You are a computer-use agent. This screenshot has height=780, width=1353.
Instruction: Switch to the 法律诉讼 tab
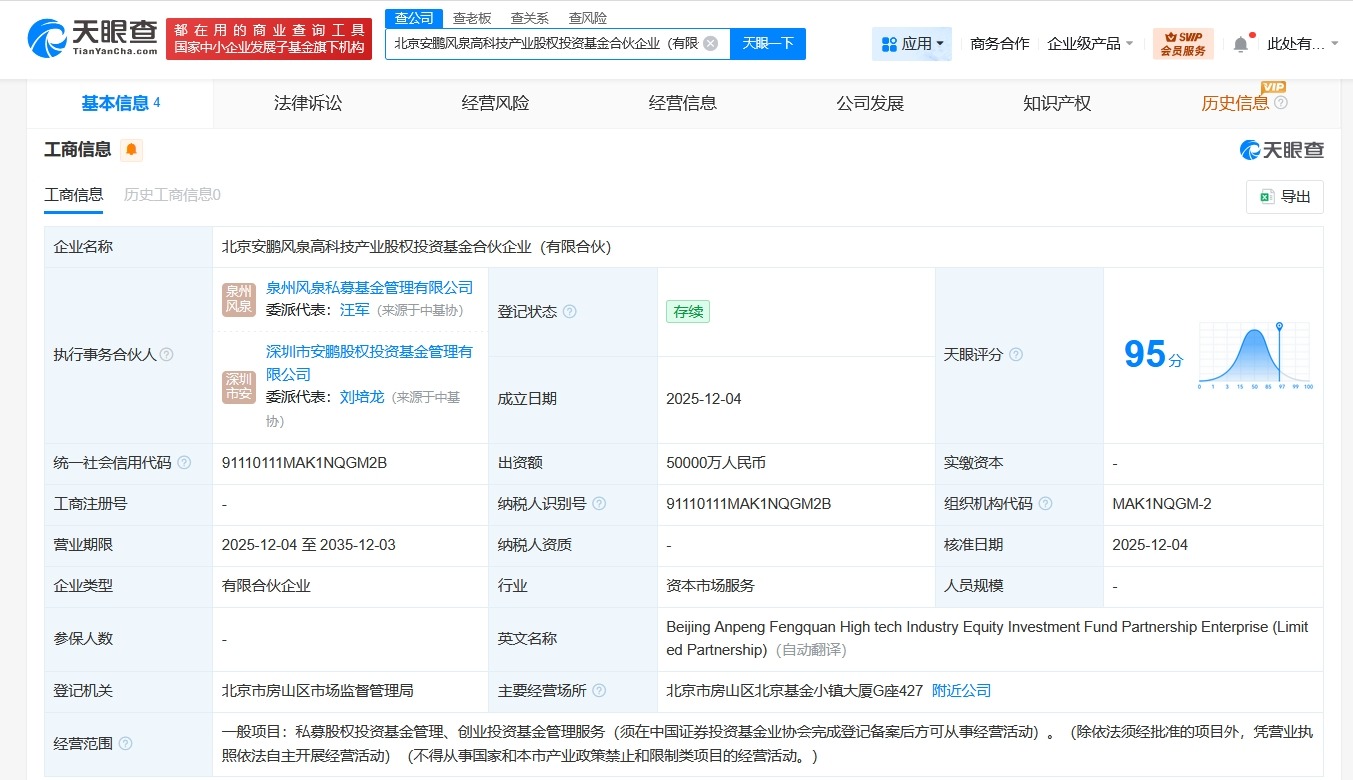click(x=307, y=102)
